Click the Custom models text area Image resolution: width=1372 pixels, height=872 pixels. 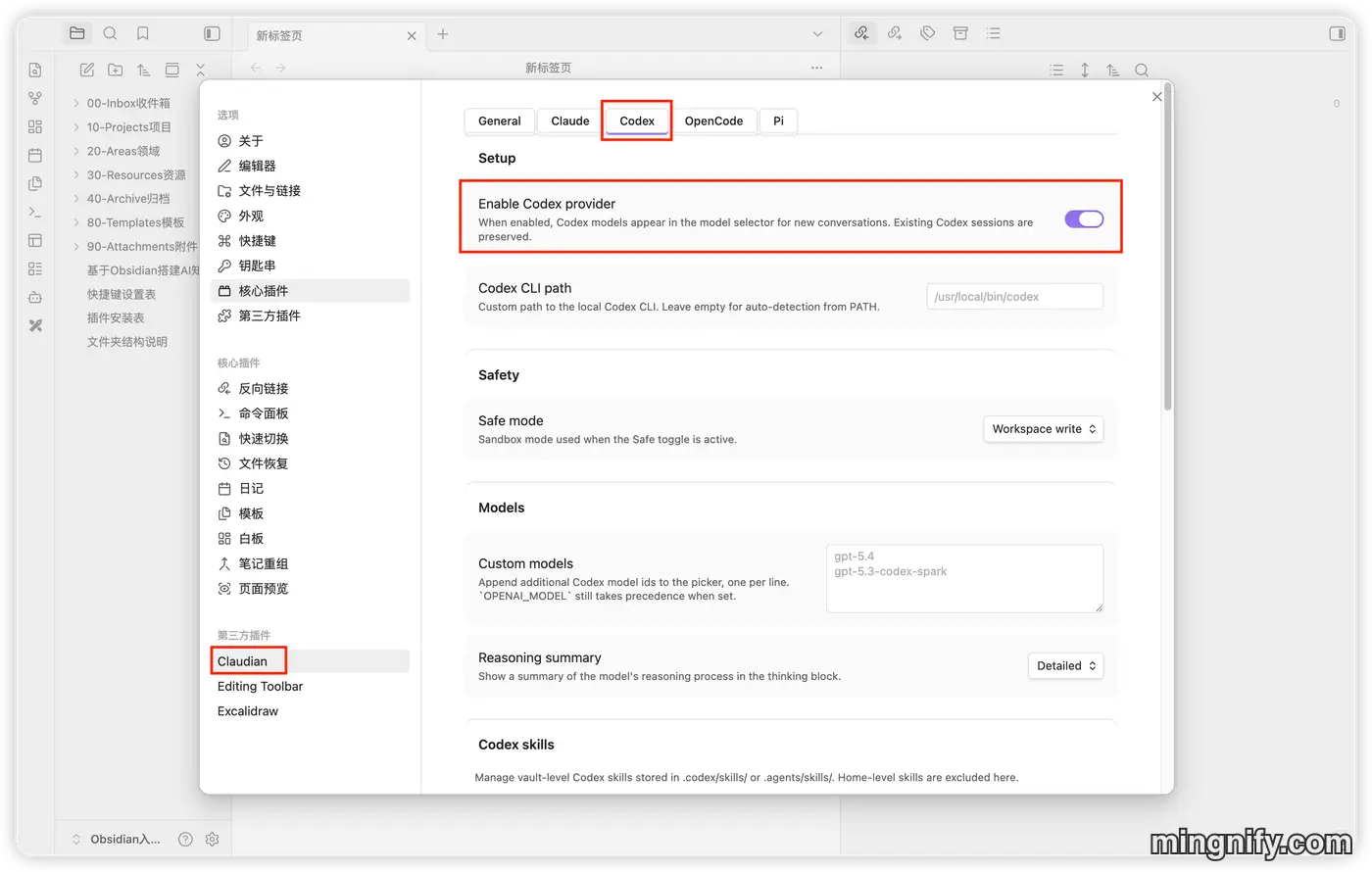pyautogui.click(x=964, y=579)
